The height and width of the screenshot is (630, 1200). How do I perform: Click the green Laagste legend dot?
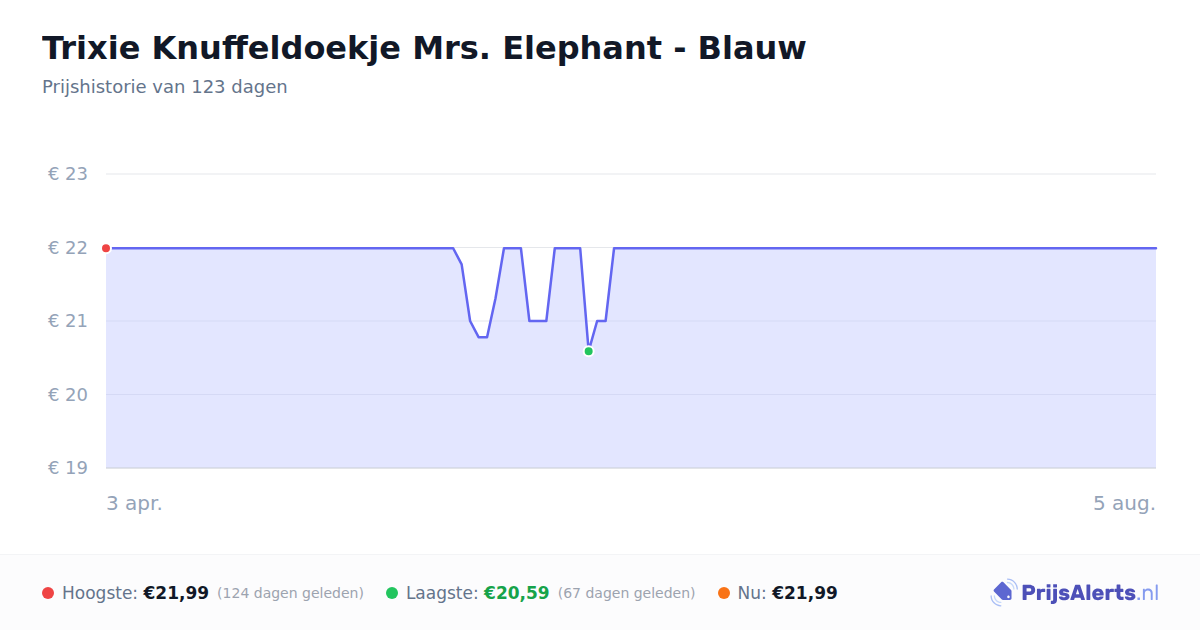click(392, 593)
